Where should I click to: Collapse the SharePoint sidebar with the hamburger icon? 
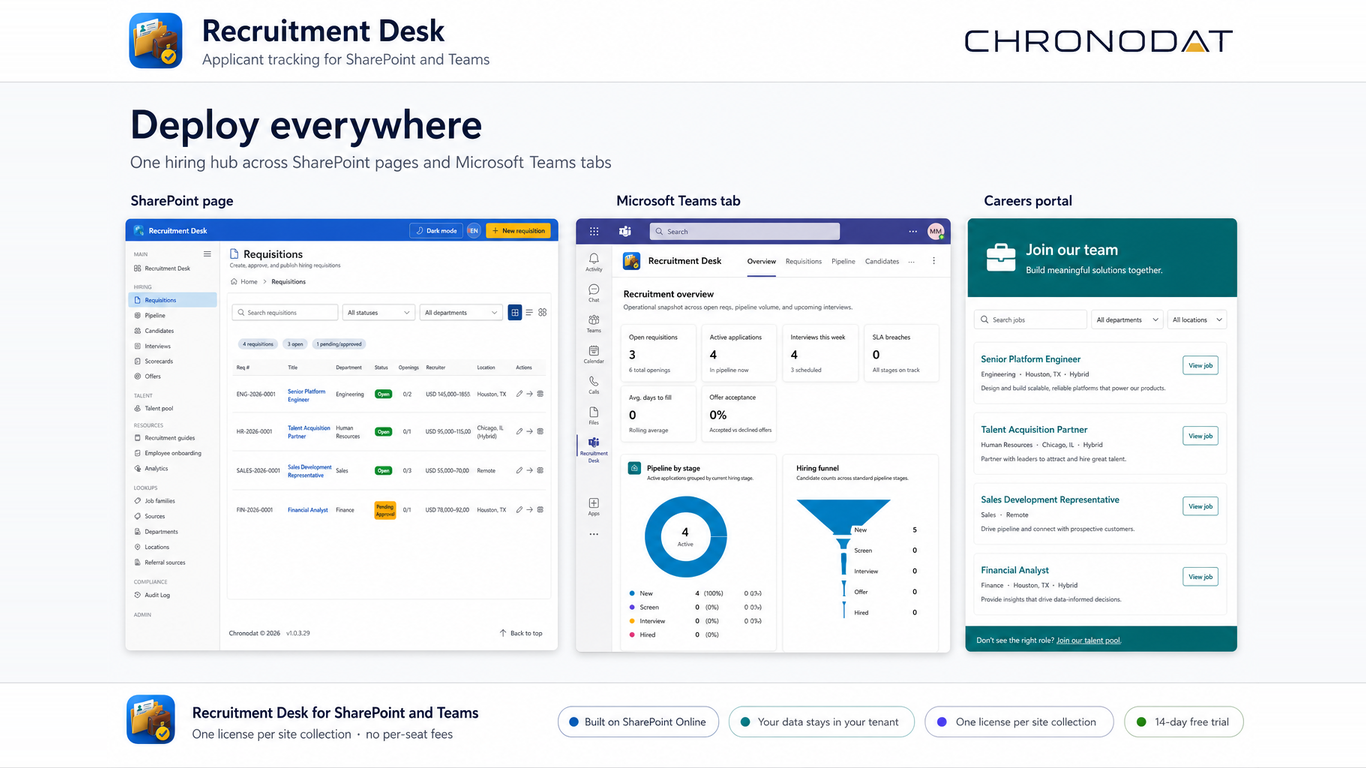click(208, 254)
